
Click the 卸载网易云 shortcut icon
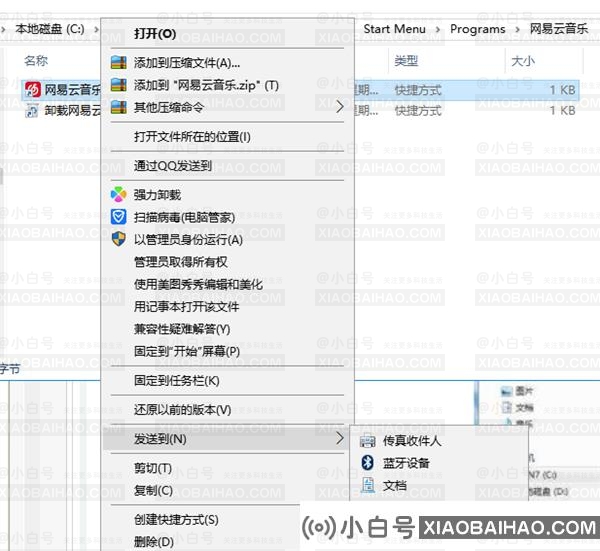pos(32,111)
